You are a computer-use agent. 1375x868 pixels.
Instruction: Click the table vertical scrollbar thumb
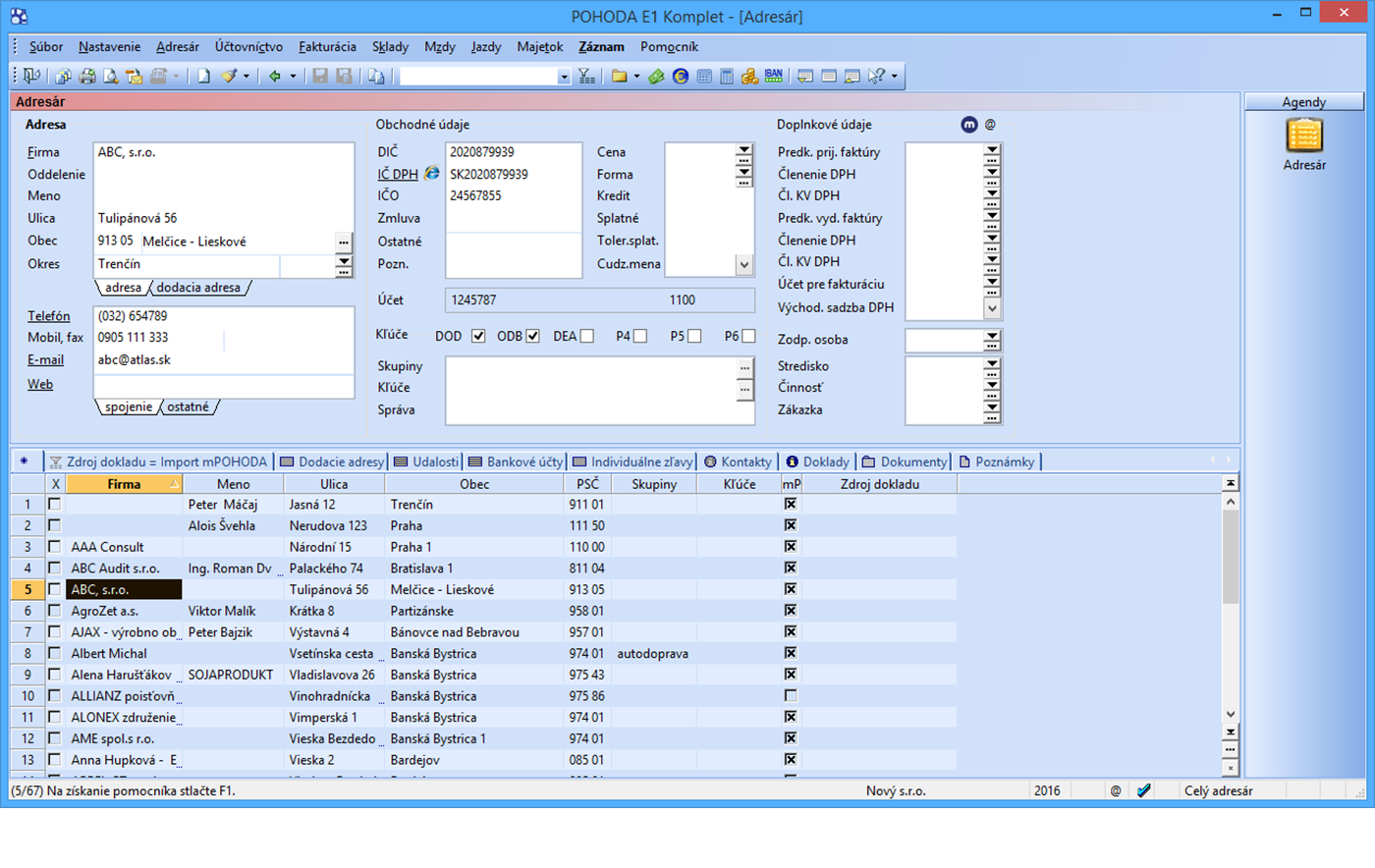[1231, 557]
